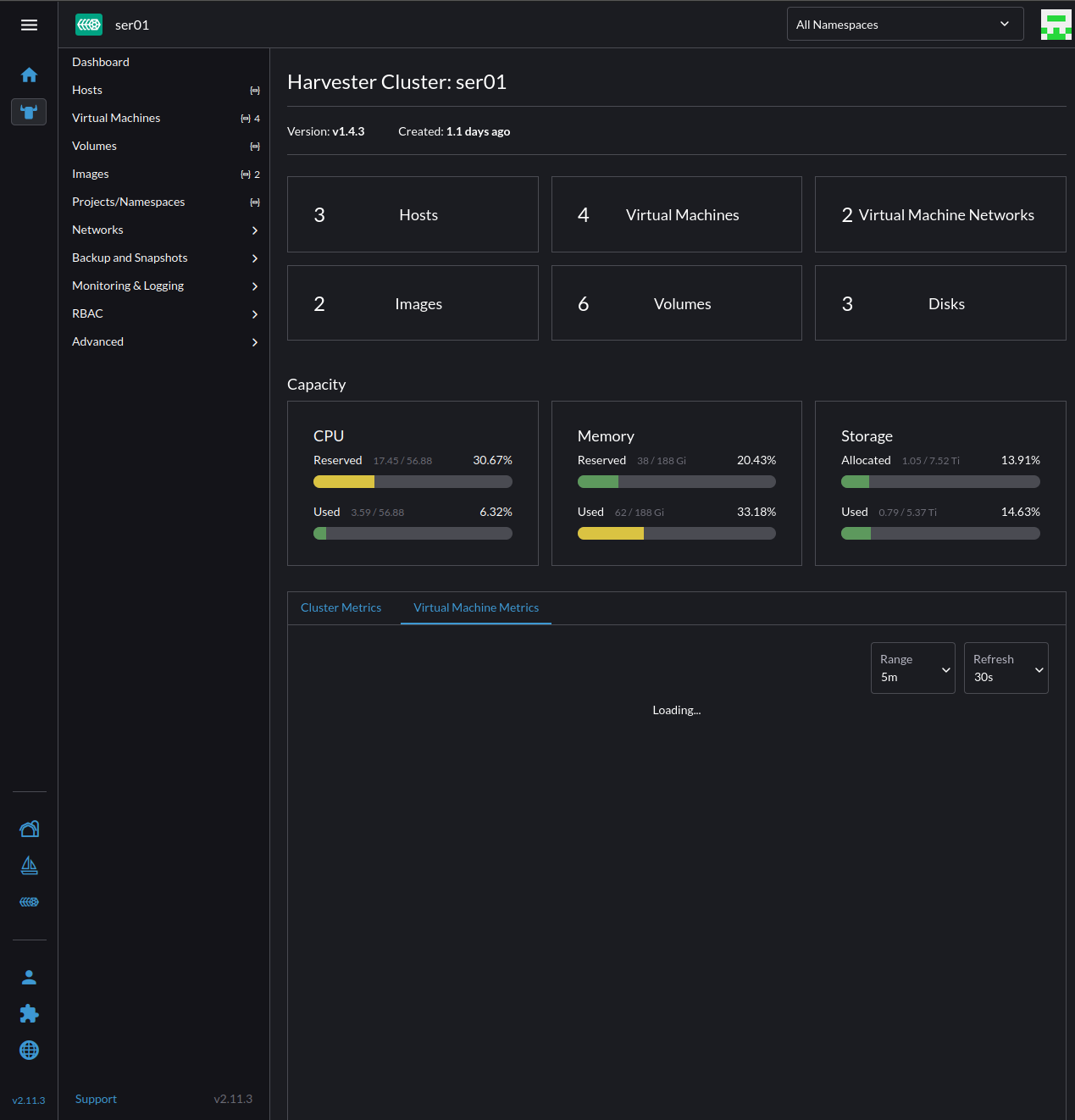Click the Support link
This screenshot has width=1075, height=1120.
(96, 1099)
